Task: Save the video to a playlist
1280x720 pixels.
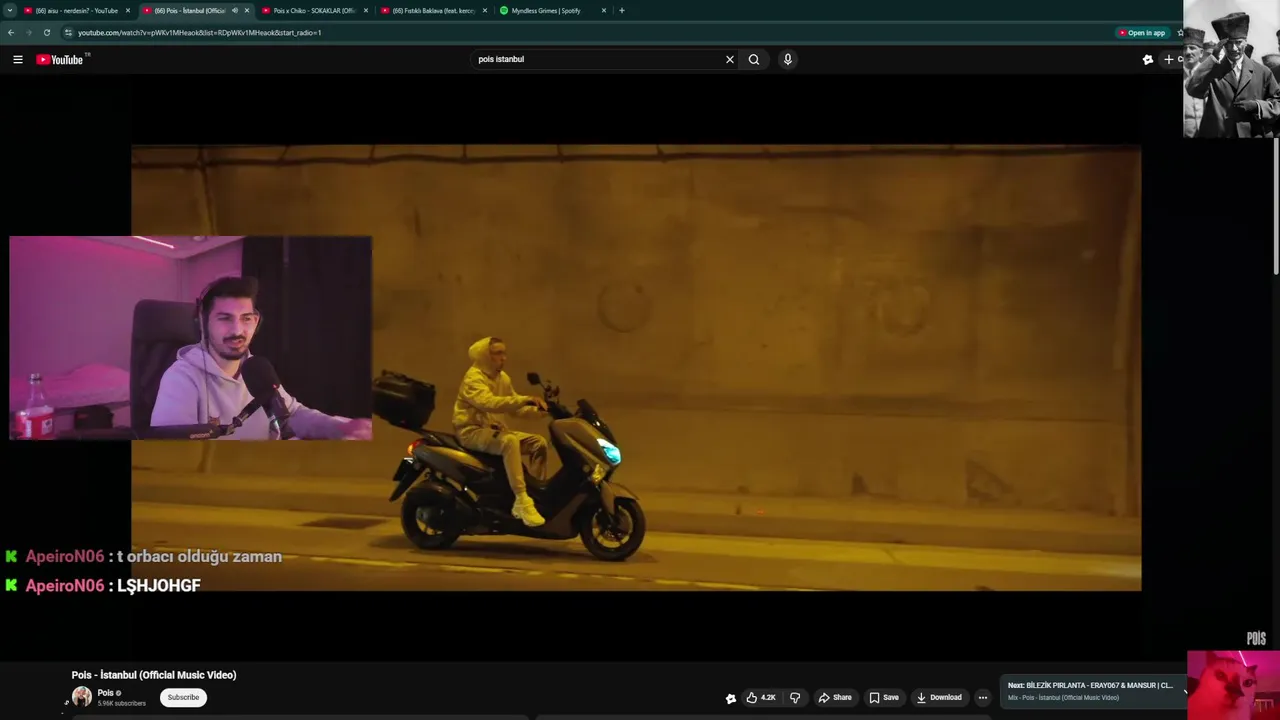Action: (x=884, y=697)
